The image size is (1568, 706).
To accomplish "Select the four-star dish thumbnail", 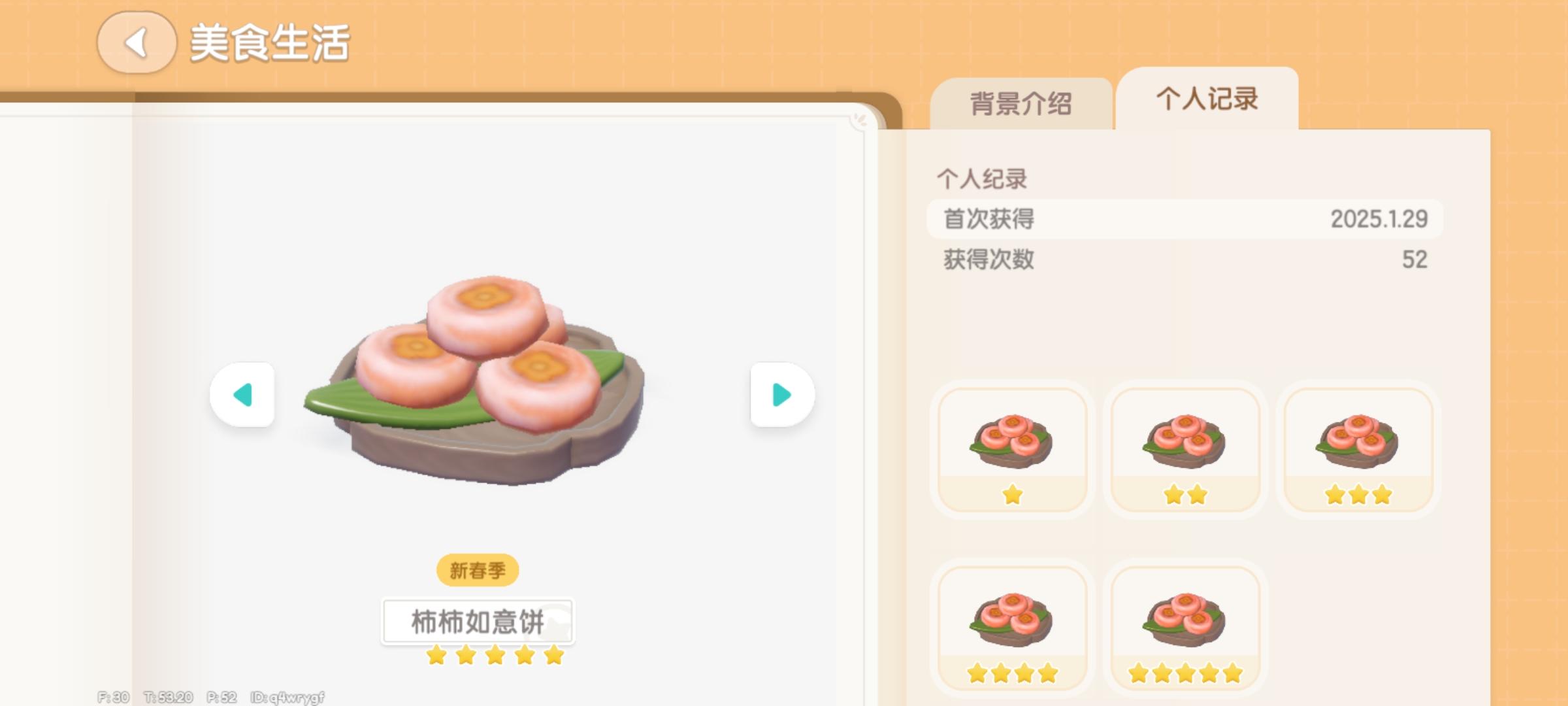I will pos(1012,628).
